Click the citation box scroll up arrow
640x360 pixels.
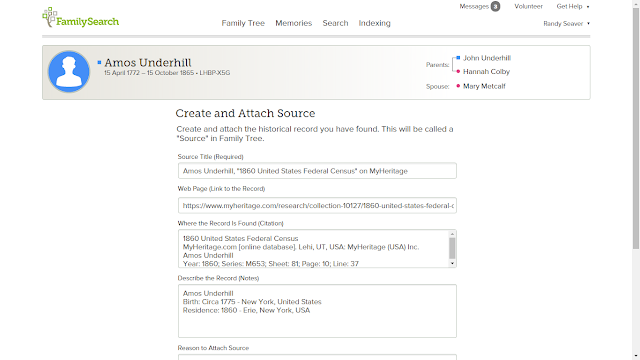pos(452,234)
